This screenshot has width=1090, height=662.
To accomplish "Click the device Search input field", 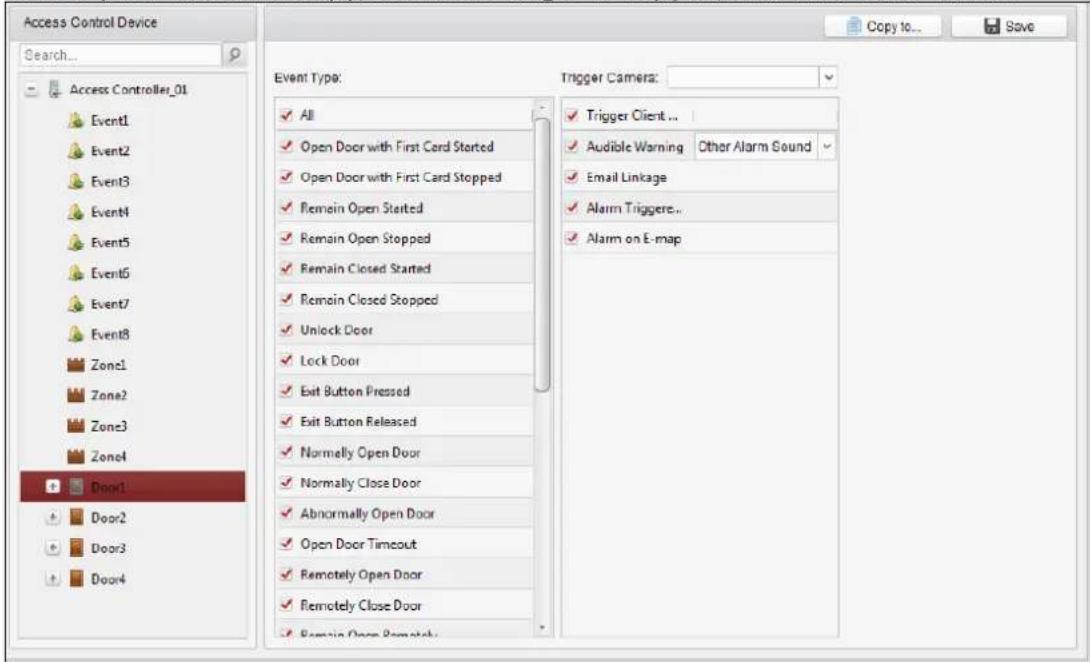I will (120, 54).
